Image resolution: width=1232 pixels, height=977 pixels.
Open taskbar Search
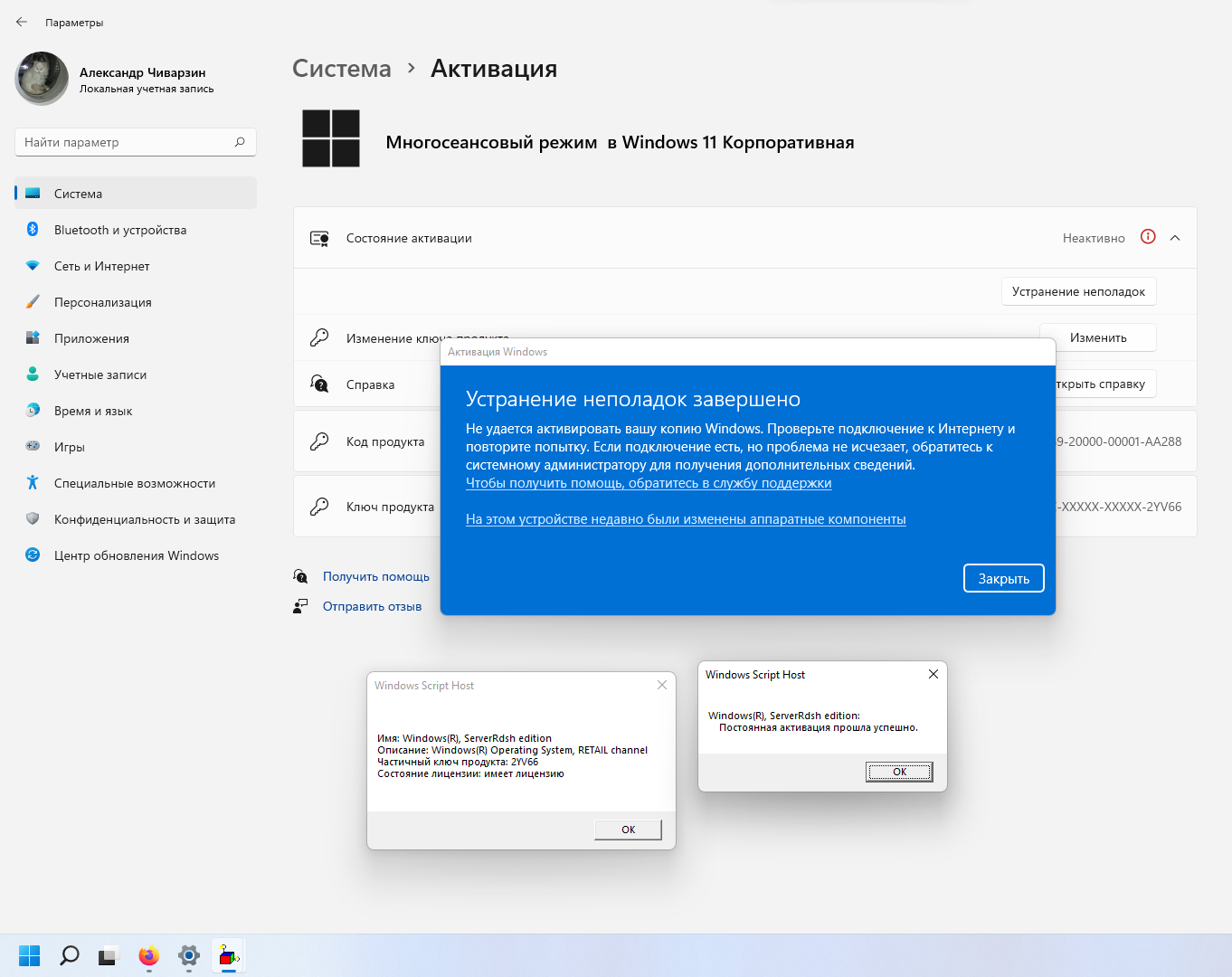tap(70, 955)
